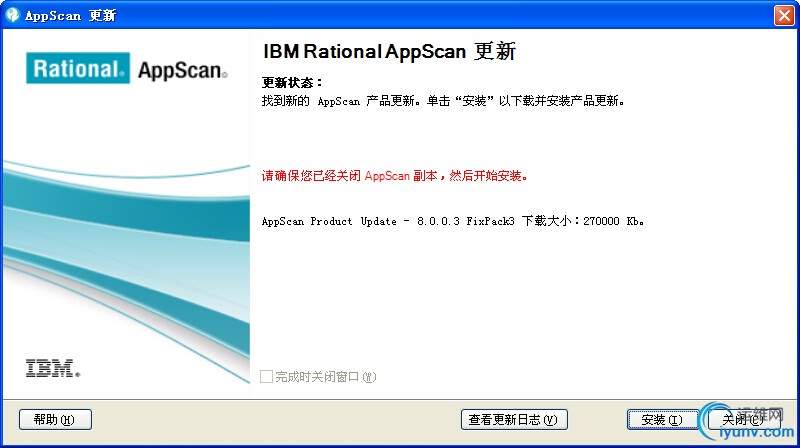This screenshot has height=448, width=800.
Task: Dismiss dialog with 关闭(C) button
Action: click(x=743, y=419)
